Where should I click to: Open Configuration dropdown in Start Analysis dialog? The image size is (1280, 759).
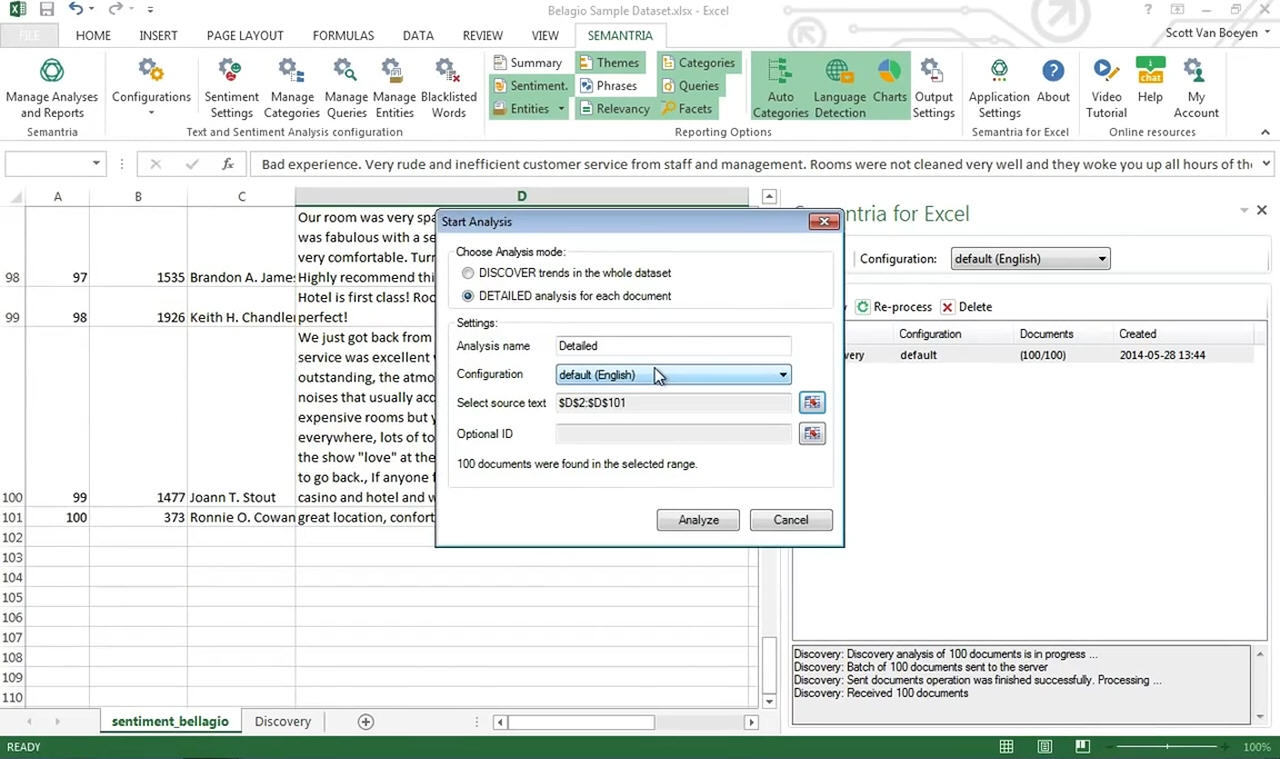pyautogui.click(x=674, y=375)
